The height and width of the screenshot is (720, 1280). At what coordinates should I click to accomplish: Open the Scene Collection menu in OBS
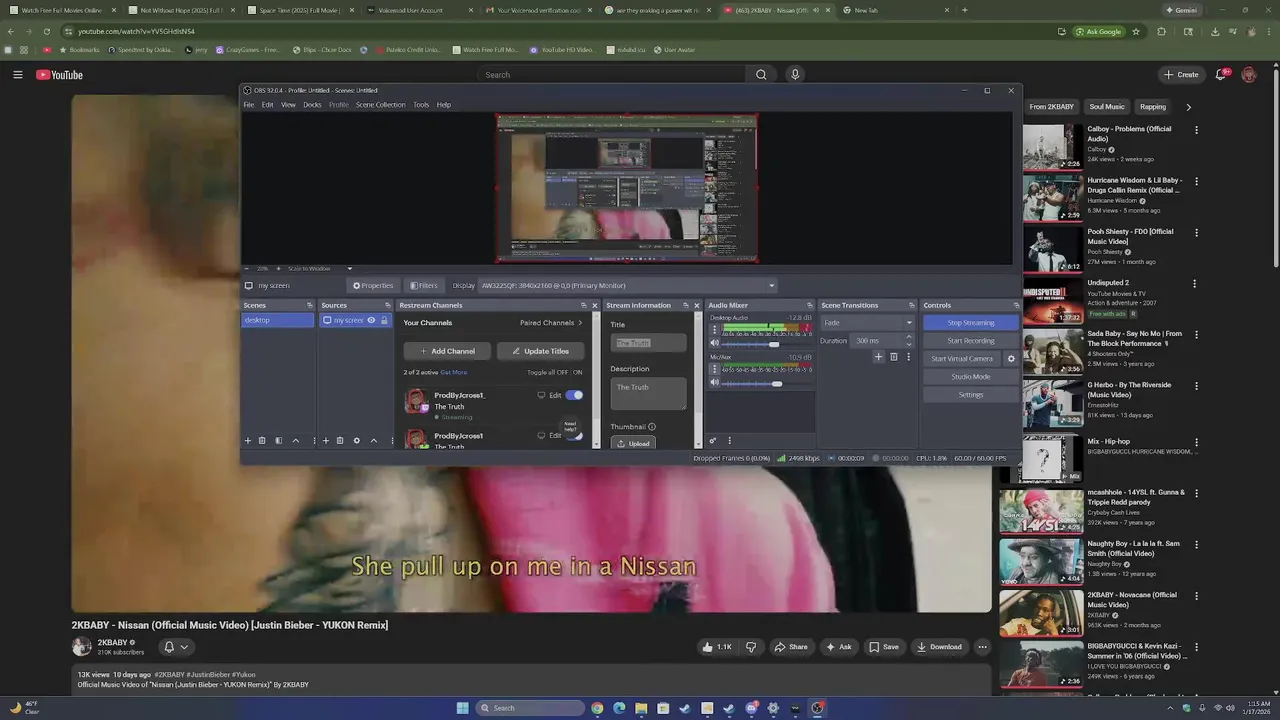pyautogui.click(x=381, y=104)
